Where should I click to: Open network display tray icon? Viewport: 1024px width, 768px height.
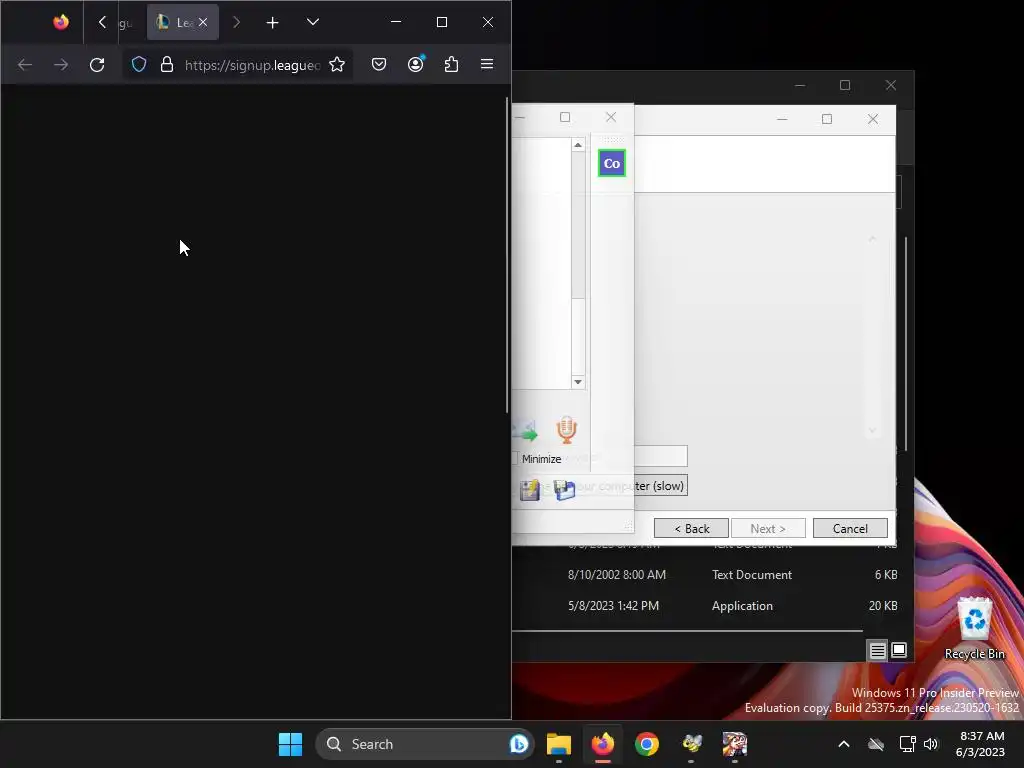(907, 744)
